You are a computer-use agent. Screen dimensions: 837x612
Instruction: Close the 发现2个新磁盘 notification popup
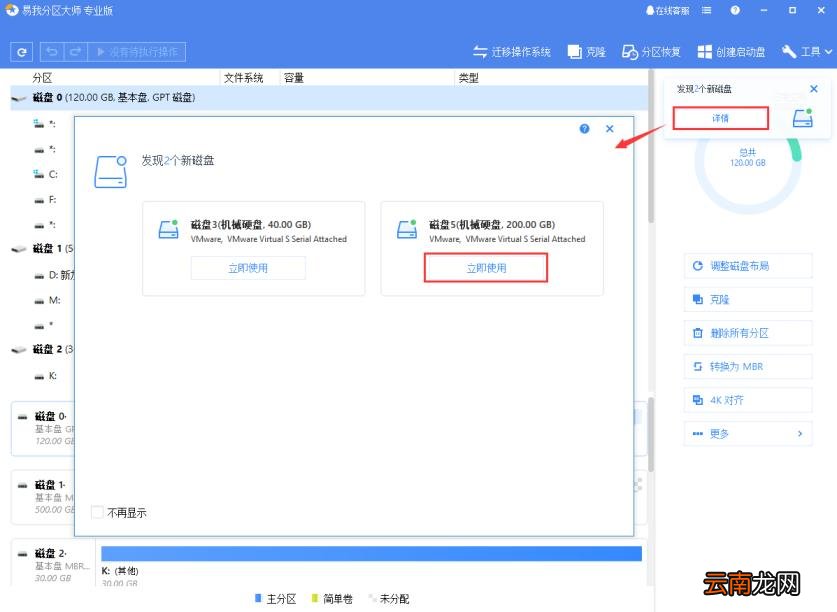click(x=814, y=89)
